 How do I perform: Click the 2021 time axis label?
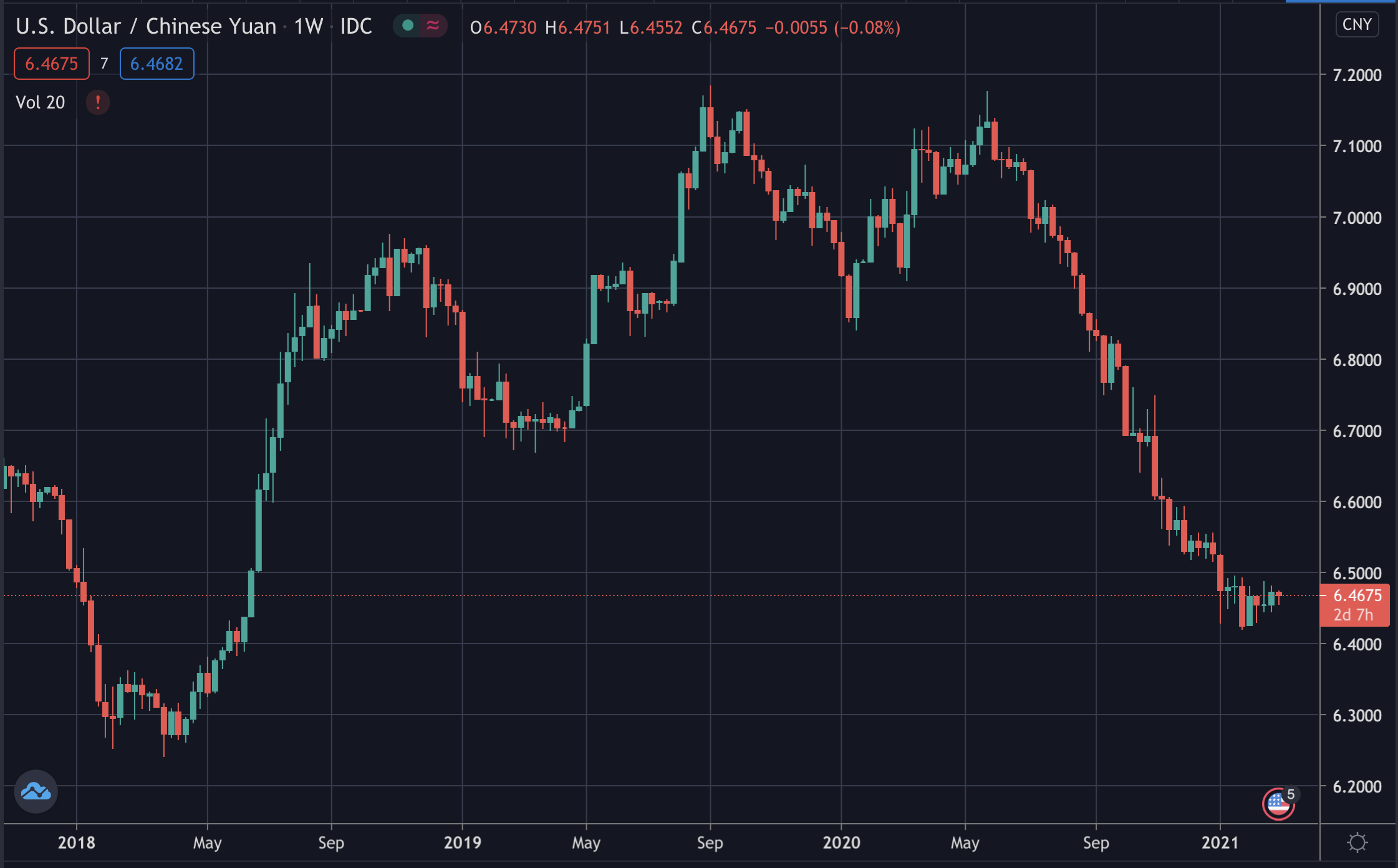[x=1220, y=842]
